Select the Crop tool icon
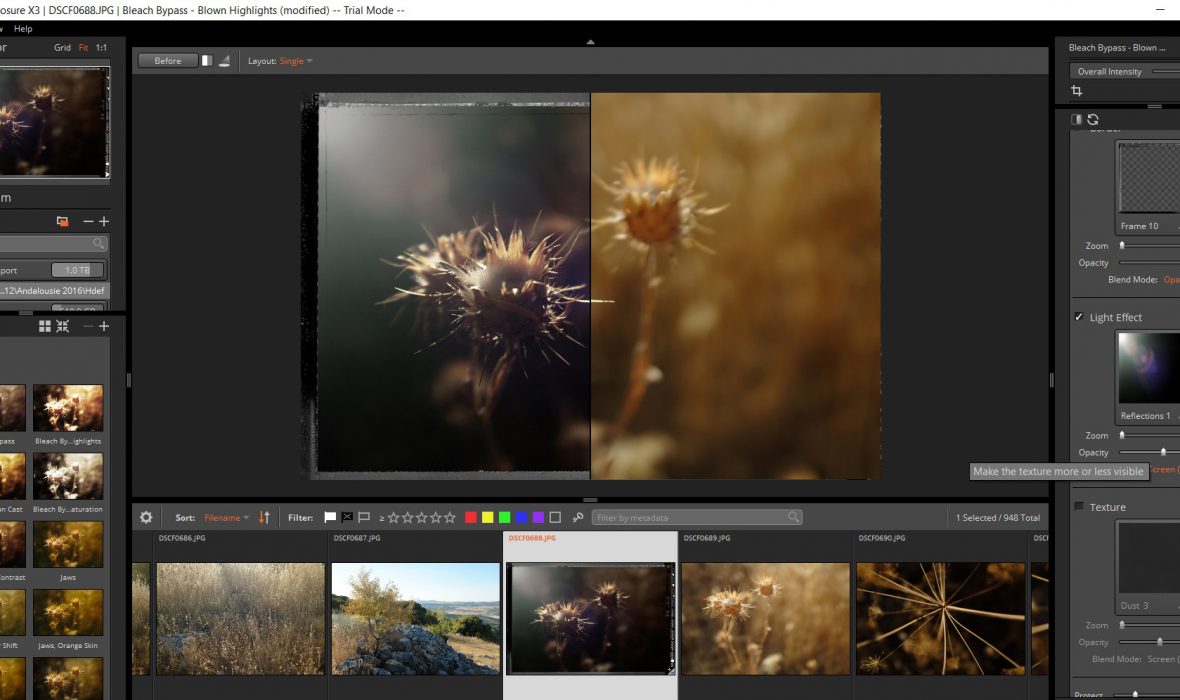This screenshot has width=1180, height=700. point(1077,91)
